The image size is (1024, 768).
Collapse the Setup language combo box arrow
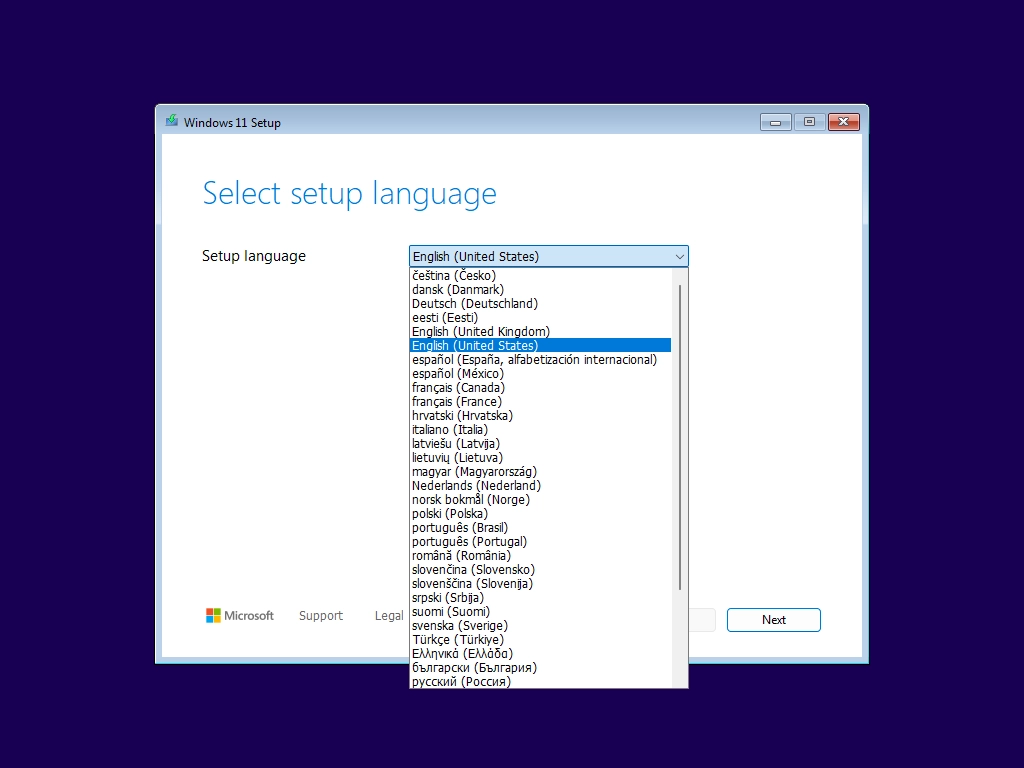(x=679, y=257)
